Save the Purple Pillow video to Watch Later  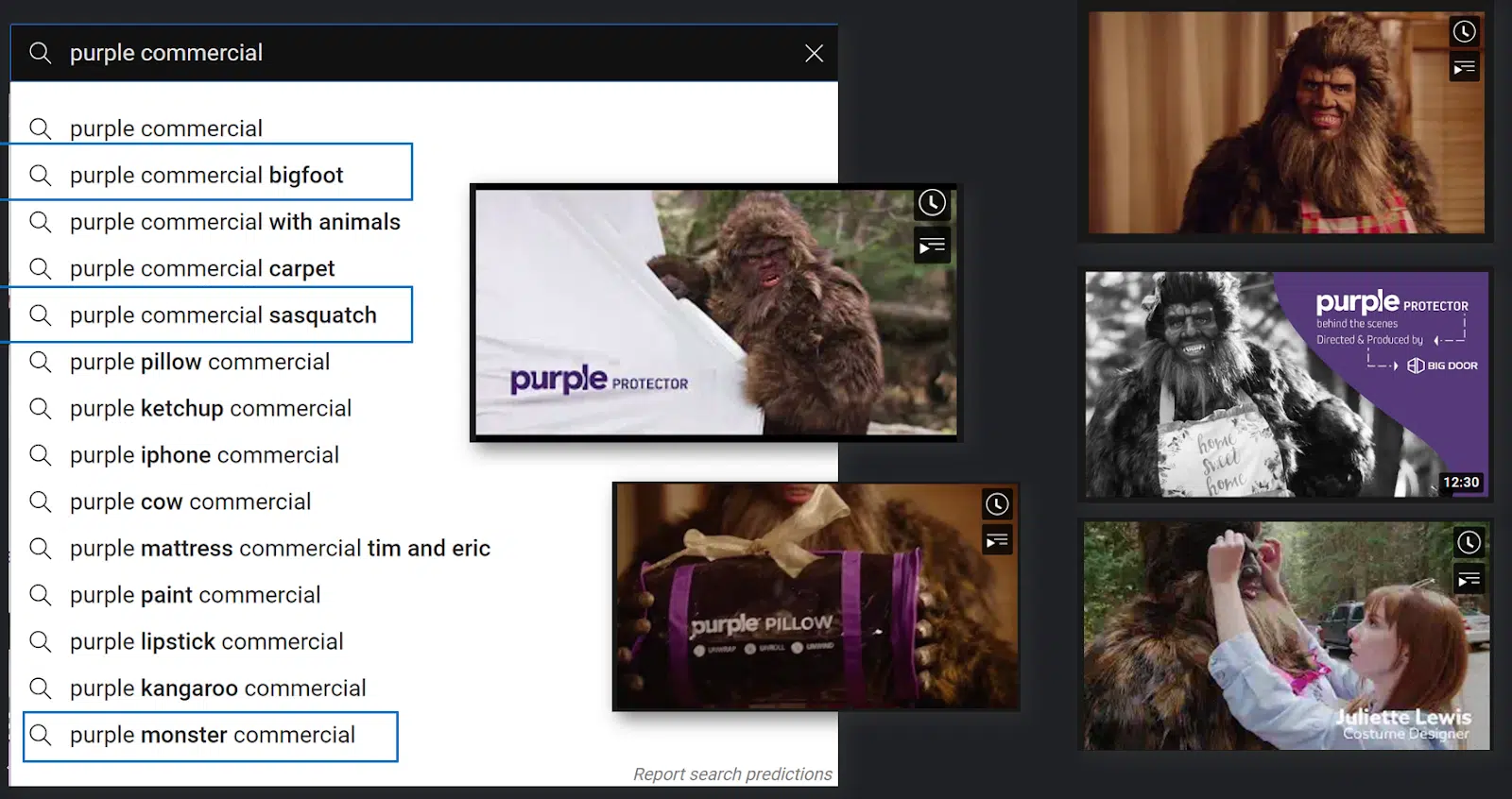coord(997,504)
